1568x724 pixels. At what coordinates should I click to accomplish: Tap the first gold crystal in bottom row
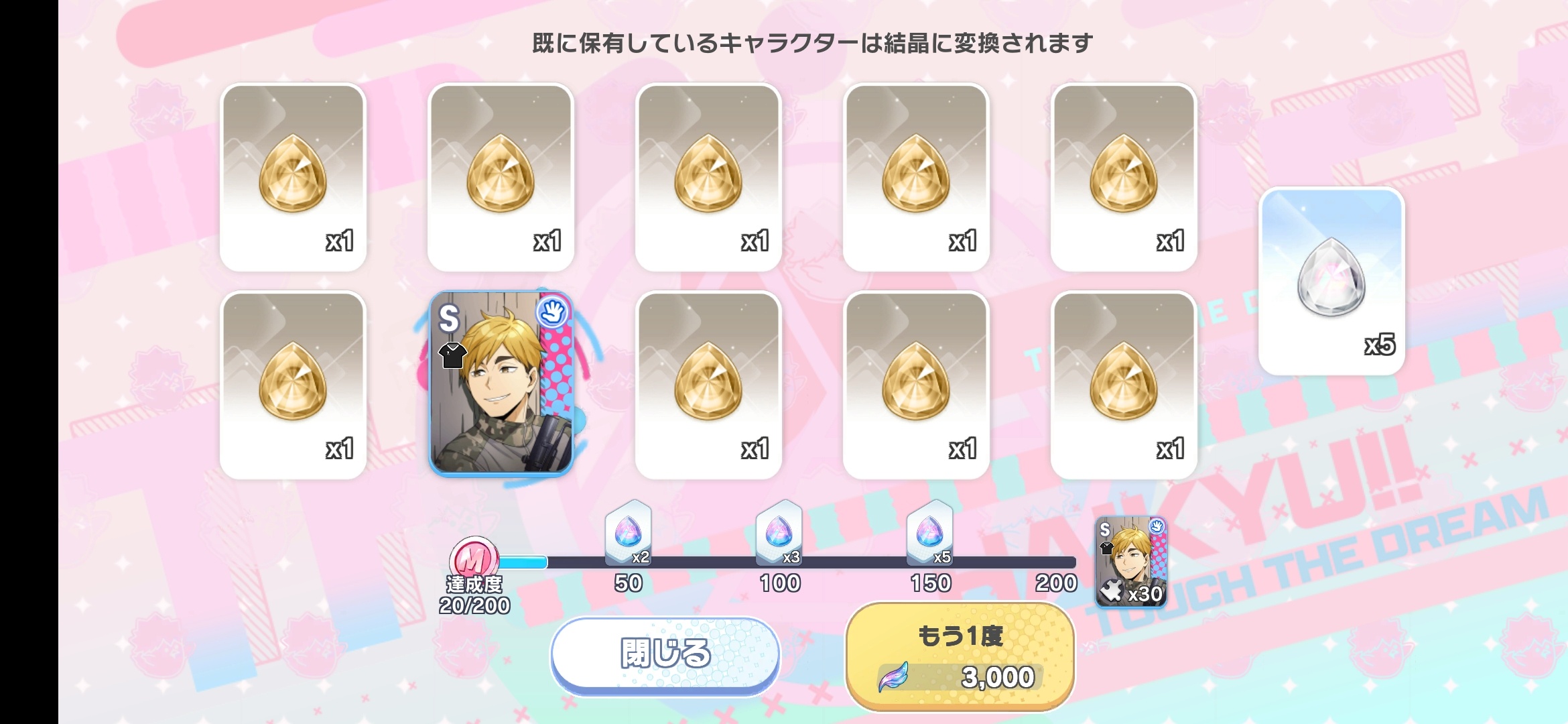(293, 385)
